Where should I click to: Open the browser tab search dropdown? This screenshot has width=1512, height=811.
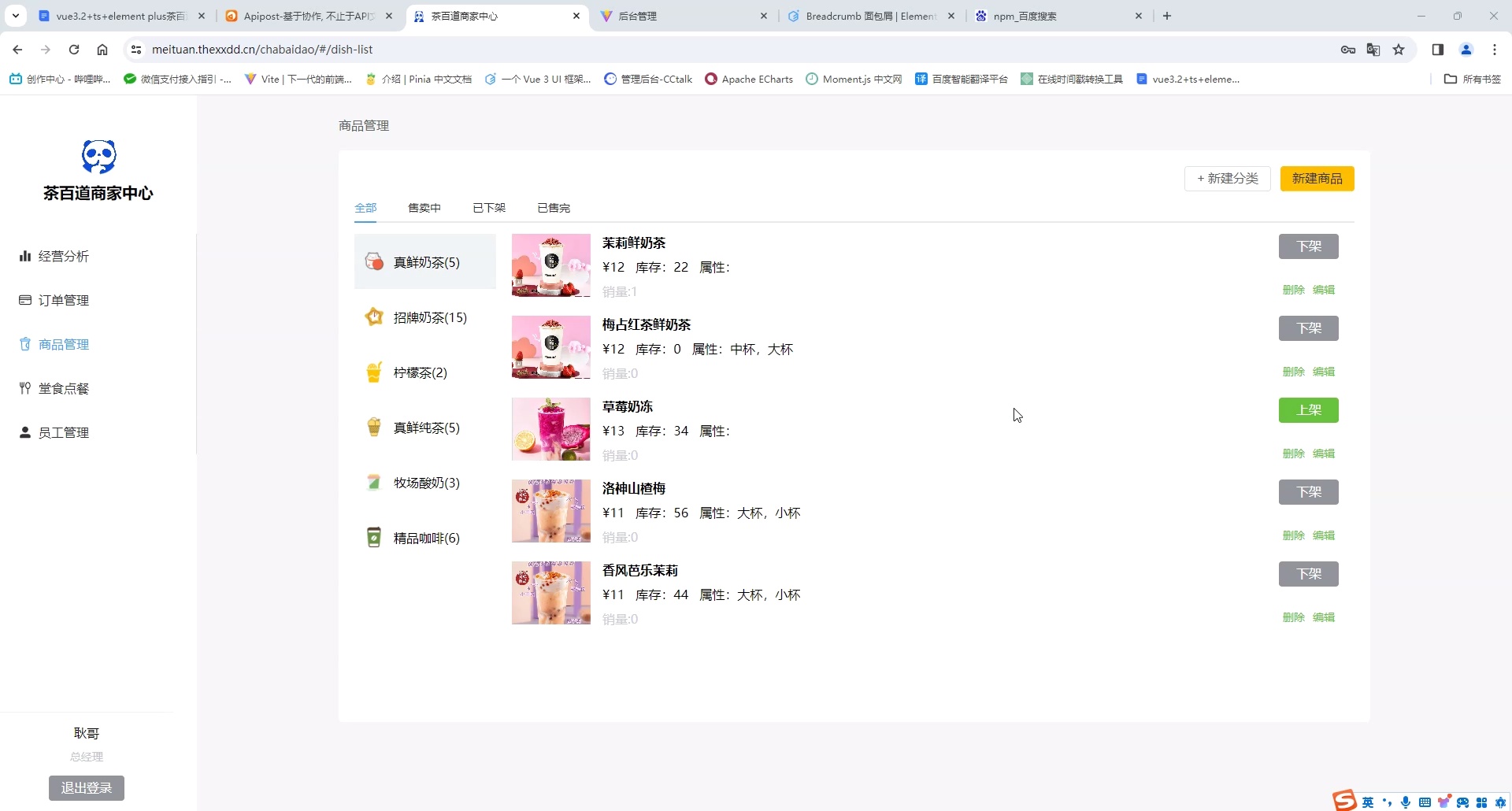pos(15,15)
